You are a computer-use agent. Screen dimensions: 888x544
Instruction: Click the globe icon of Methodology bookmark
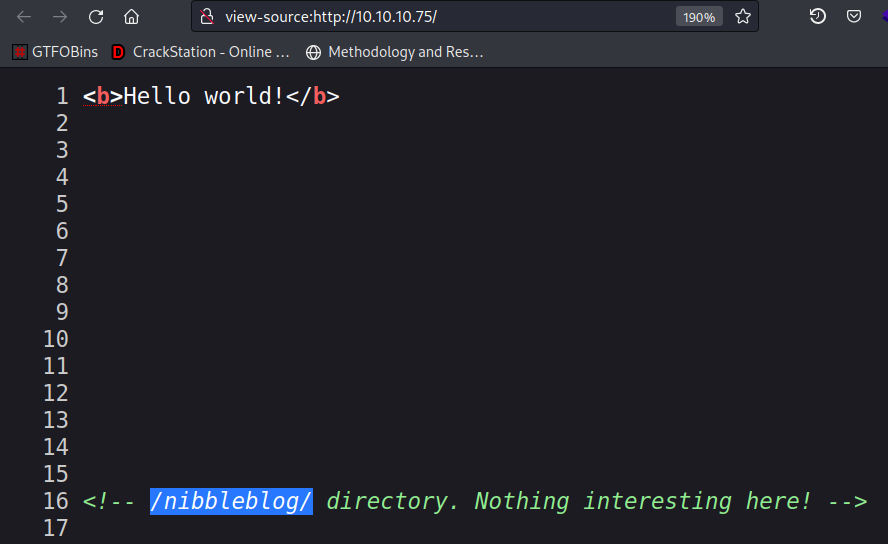pos(313,52)
